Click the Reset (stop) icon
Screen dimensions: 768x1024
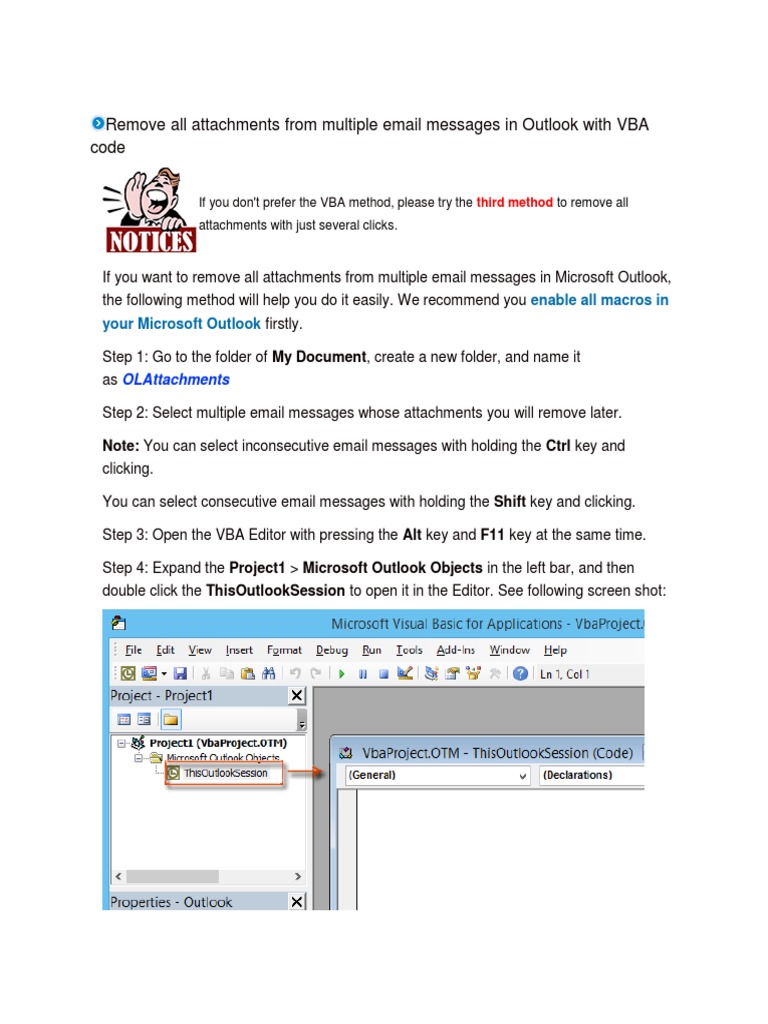(383, 674)
